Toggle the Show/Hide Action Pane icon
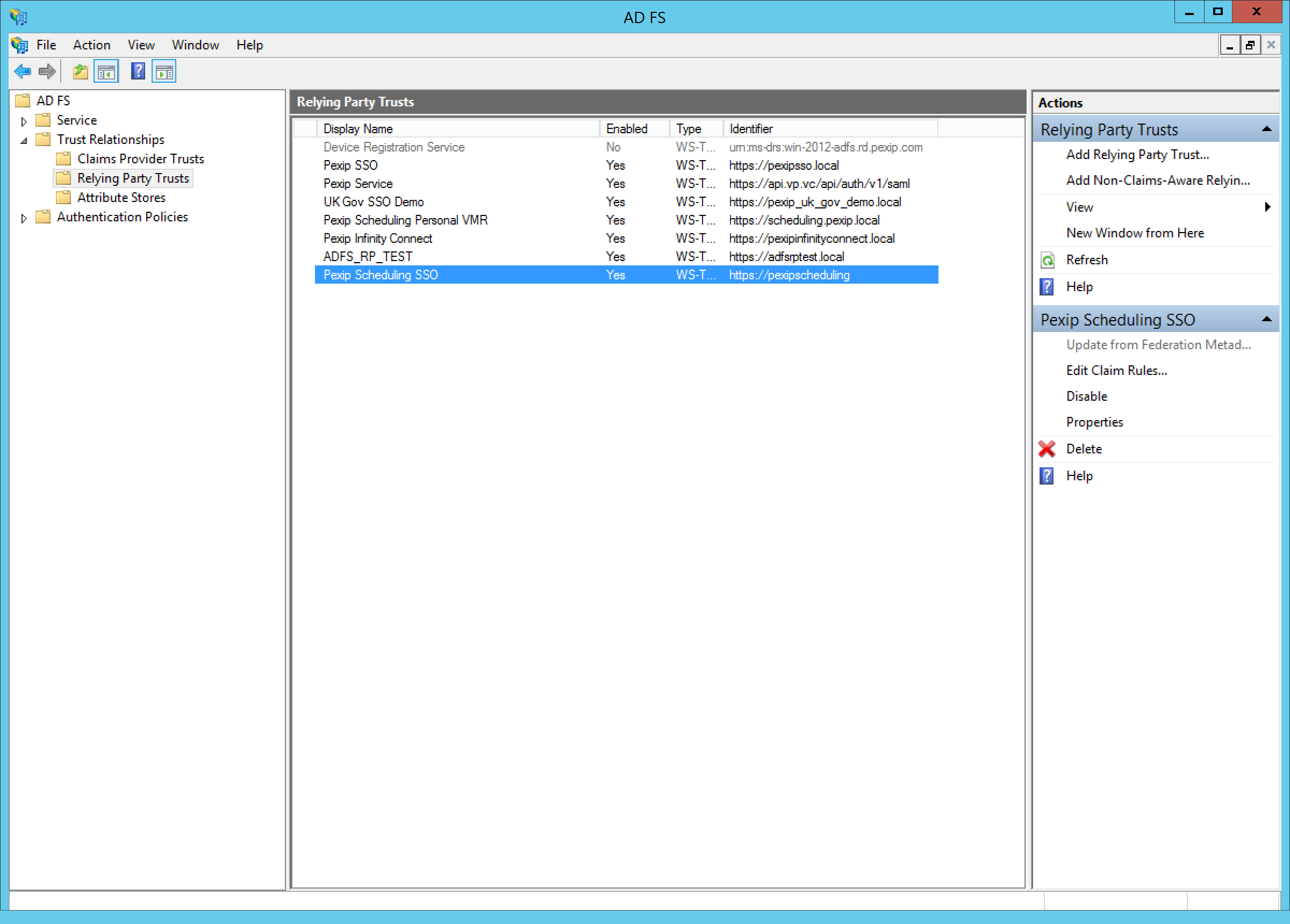 [x=164, y=71]
